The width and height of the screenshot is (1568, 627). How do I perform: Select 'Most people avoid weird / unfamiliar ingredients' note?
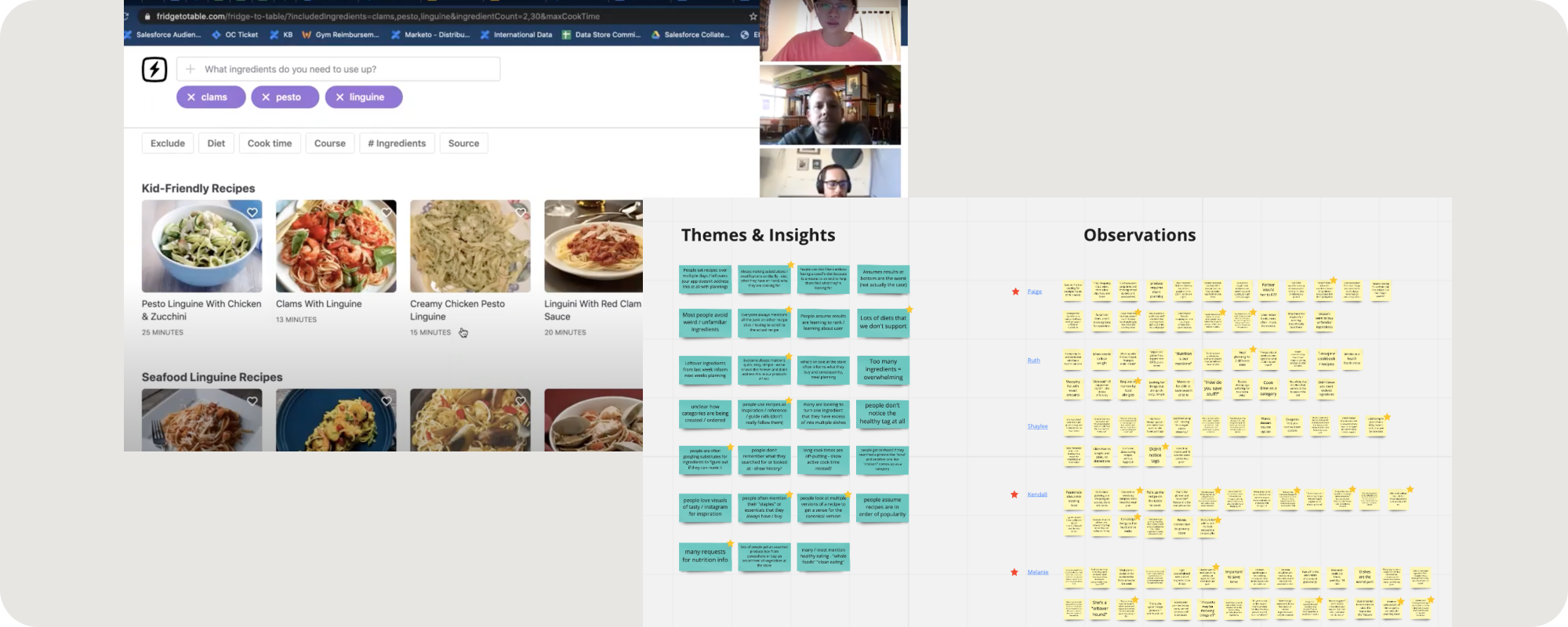[705, 323]
